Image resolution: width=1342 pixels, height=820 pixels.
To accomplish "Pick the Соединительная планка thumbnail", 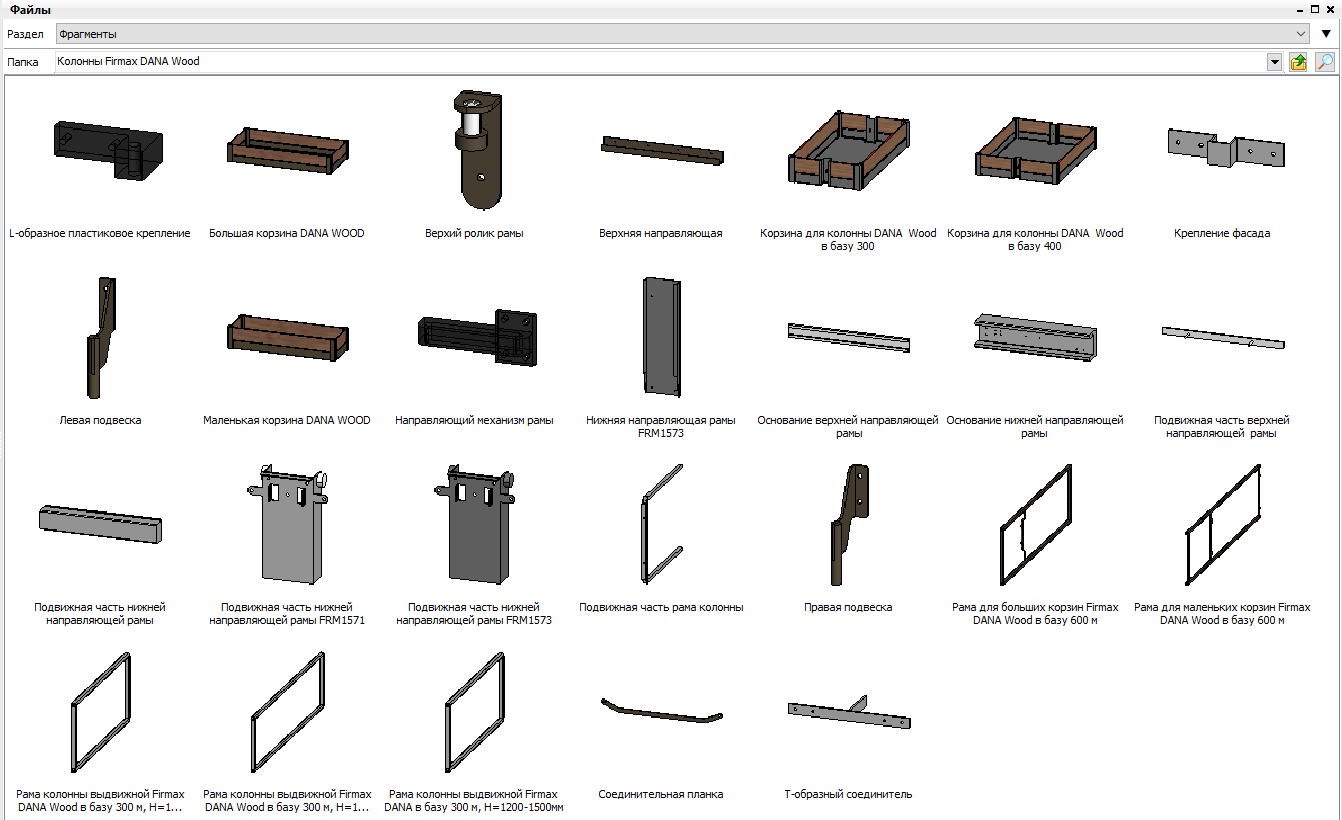I will tap(661, 710).
